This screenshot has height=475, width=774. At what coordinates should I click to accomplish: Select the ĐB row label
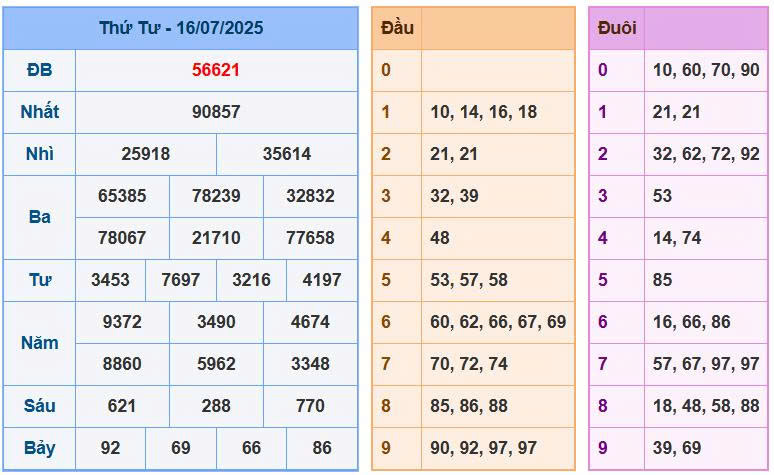(x=40, y=70)
